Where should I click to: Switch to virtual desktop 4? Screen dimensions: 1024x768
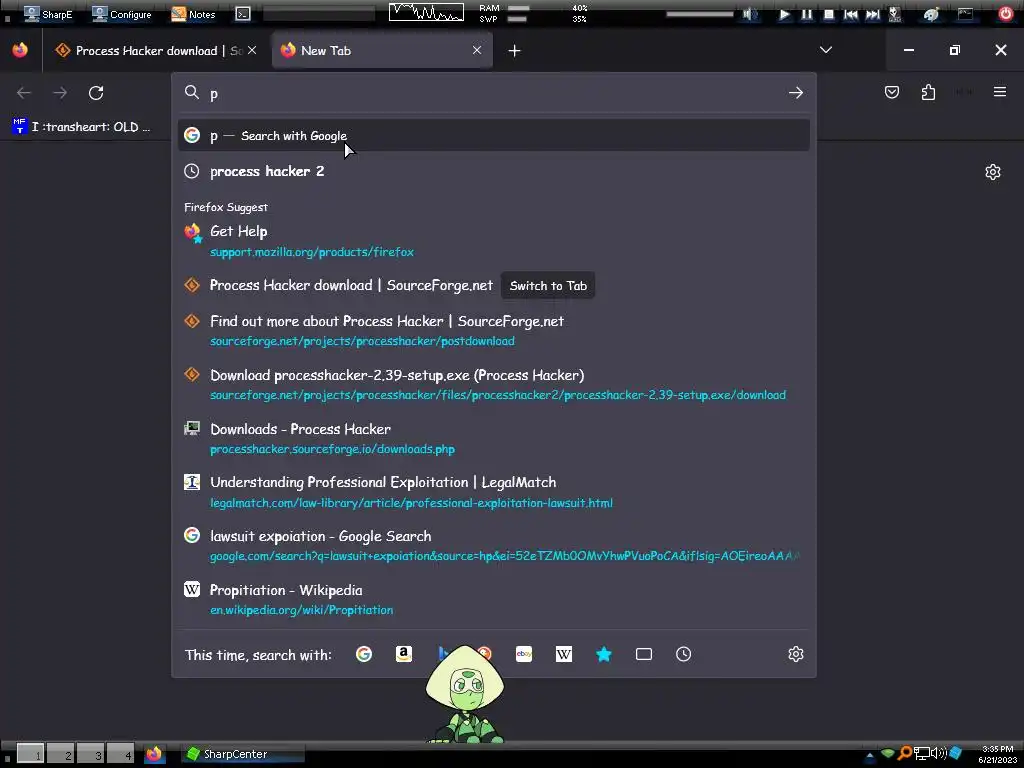(121, 754)
